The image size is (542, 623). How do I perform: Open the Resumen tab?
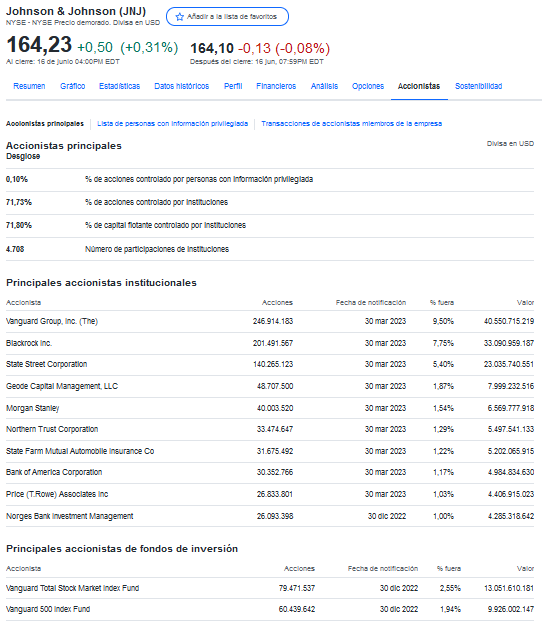(x=29, y=86)
